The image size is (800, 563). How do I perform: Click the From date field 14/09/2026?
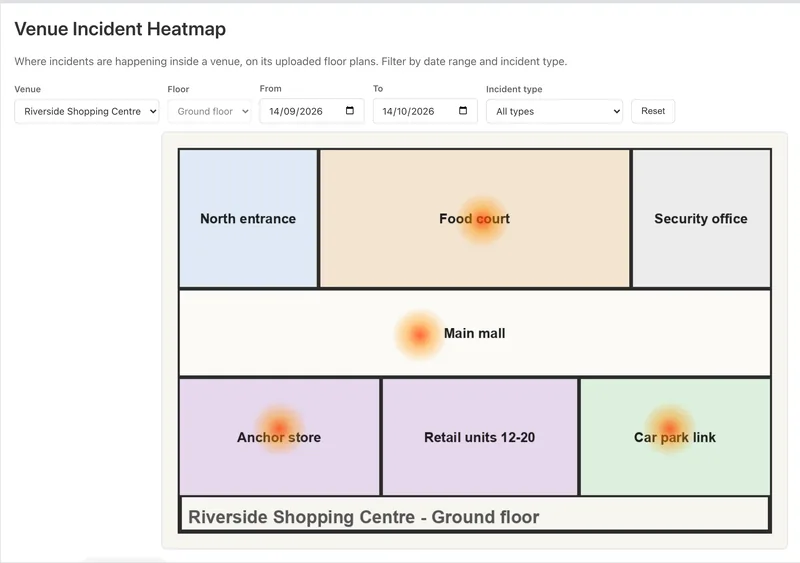[x=312, y=111]
